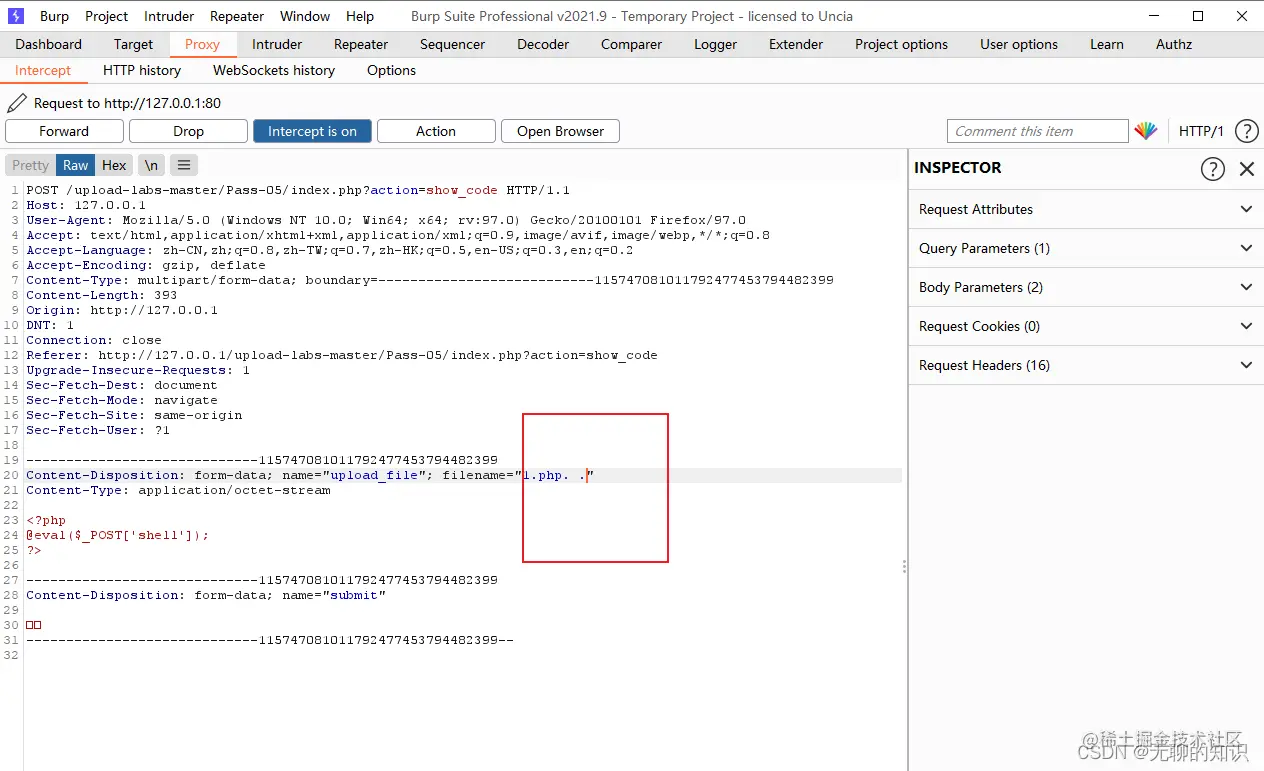Switch to the Raw view

coord(75,165)
